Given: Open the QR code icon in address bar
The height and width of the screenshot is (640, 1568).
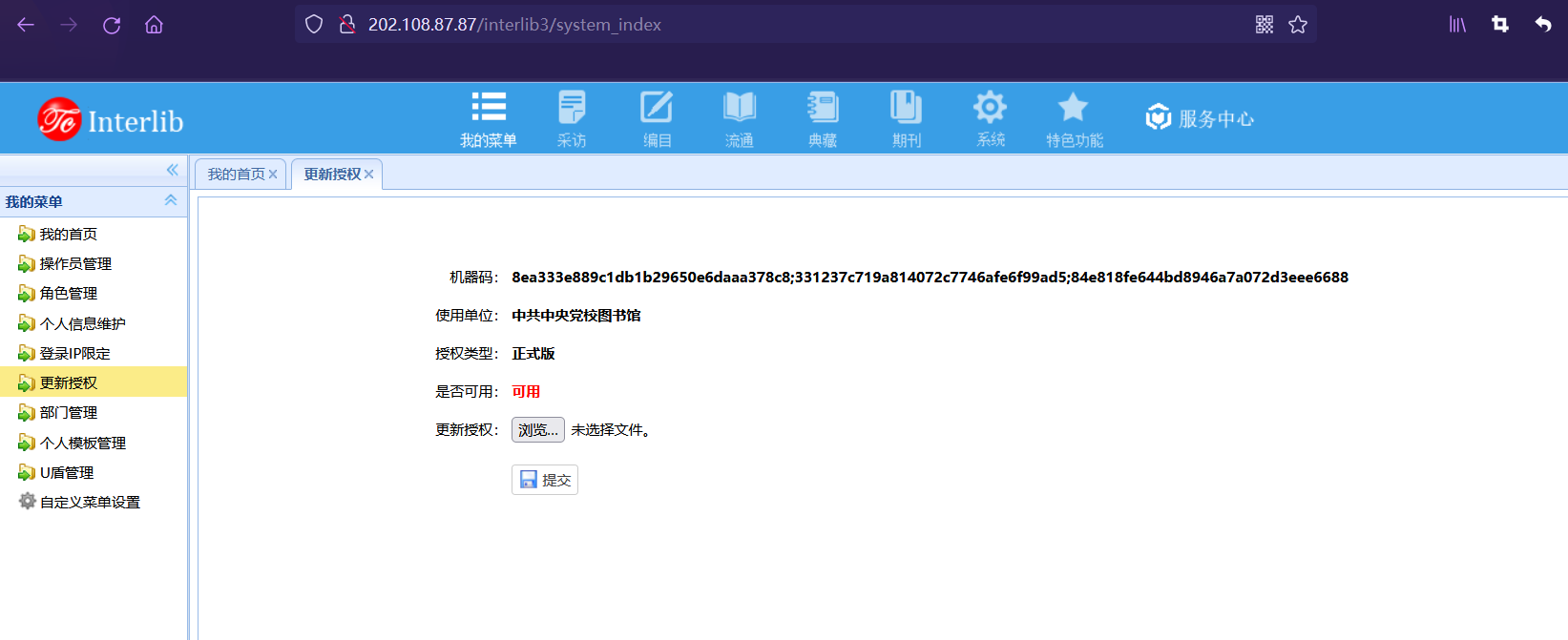Looking at the screenshot, I should (1265, 25).
